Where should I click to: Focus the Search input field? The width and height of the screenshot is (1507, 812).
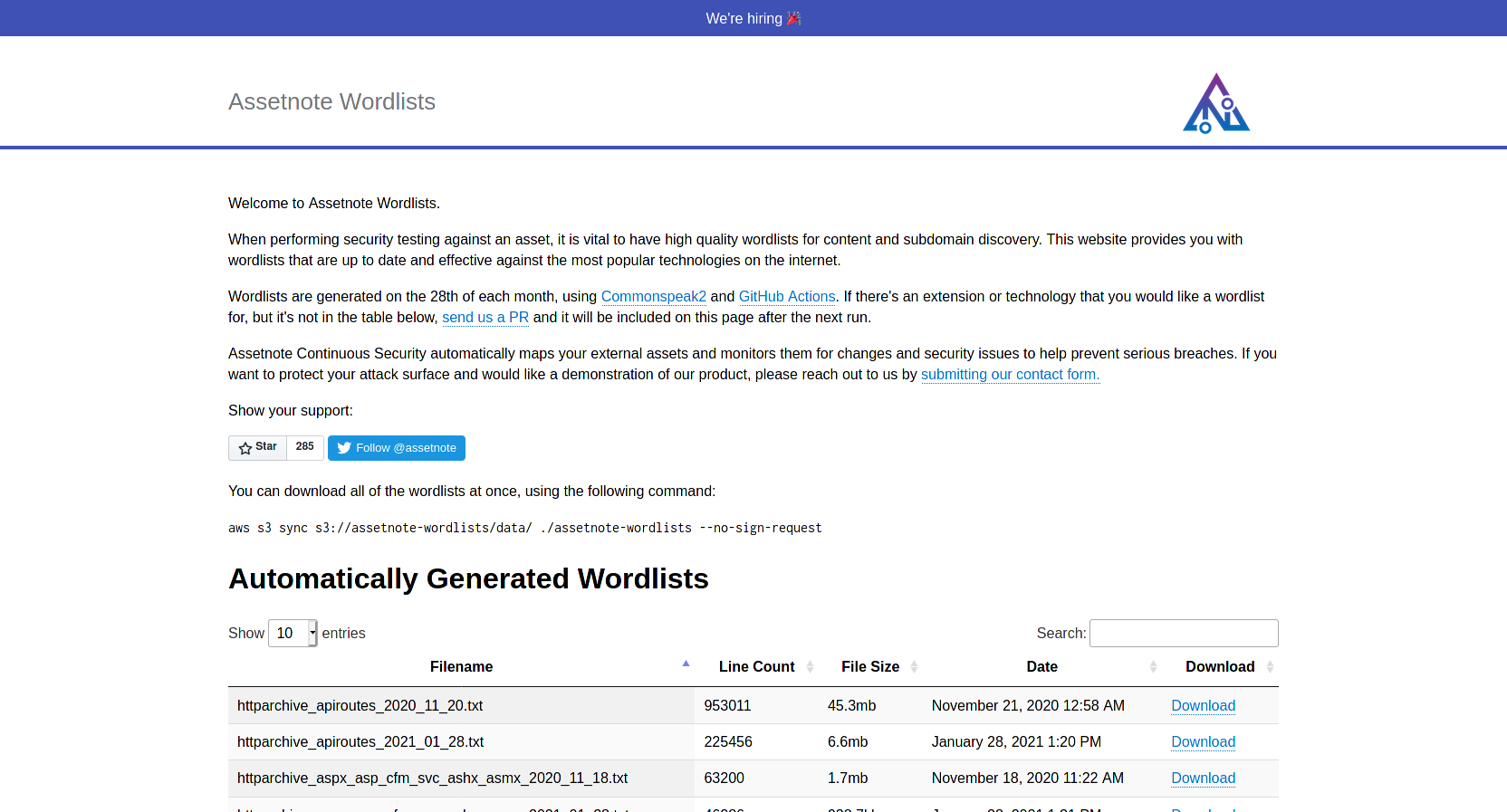tap(1184, 633)
